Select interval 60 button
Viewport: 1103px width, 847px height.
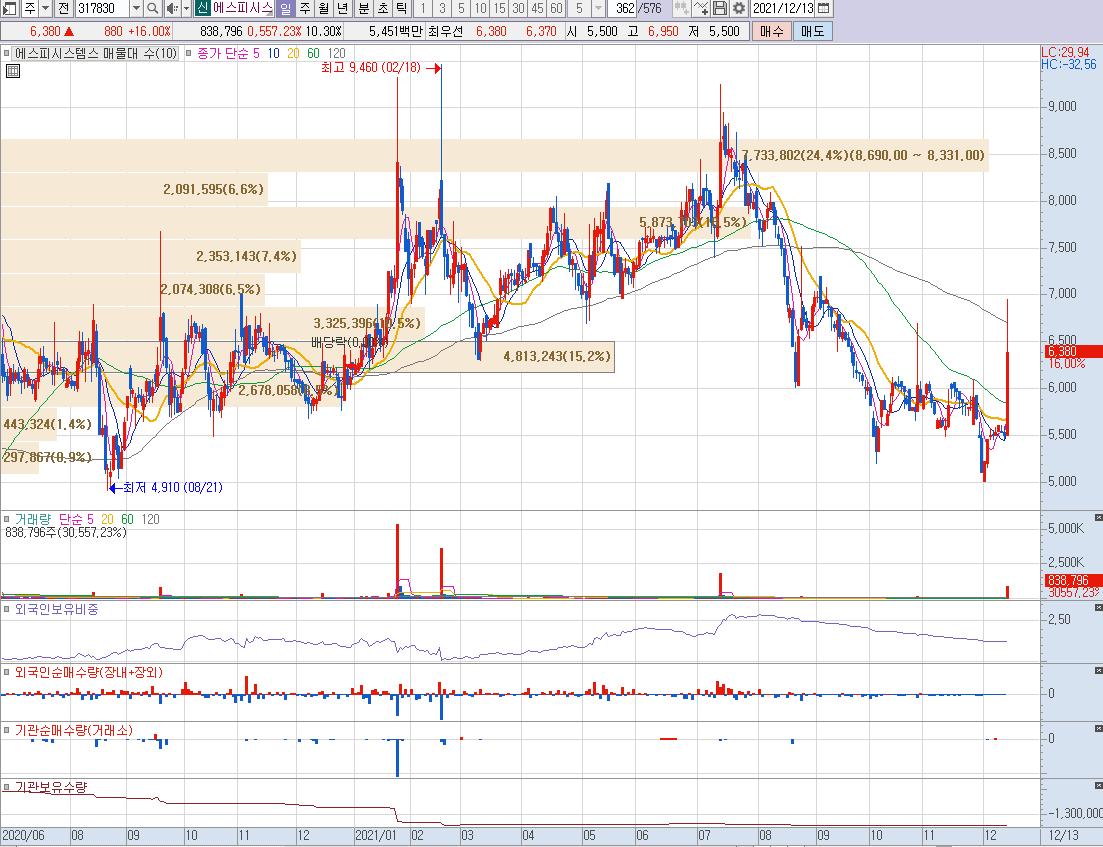[x=556, y=8]
